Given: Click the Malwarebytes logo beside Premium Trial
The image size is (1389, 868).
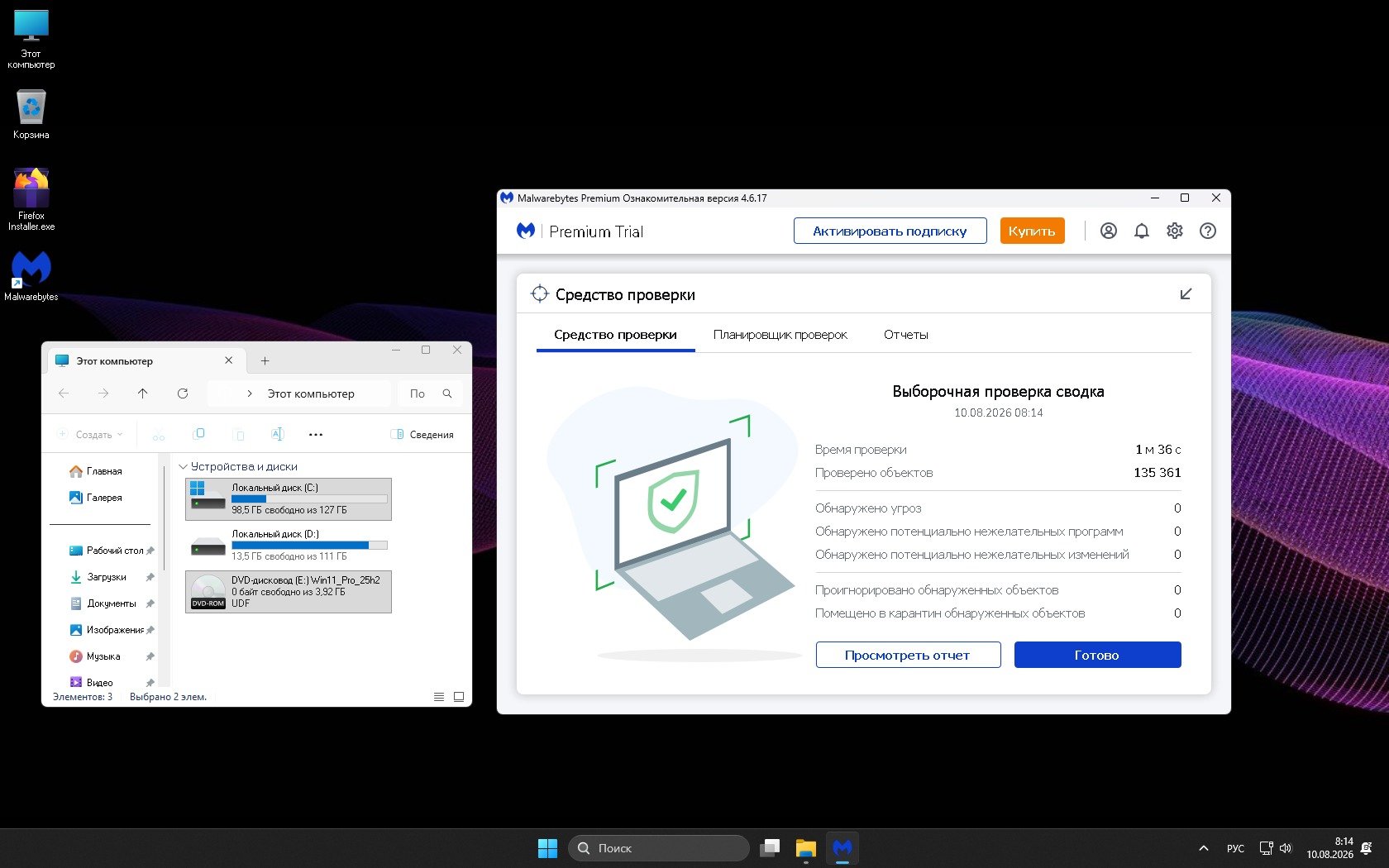Looking at the screenshot, I should (526, 231).
